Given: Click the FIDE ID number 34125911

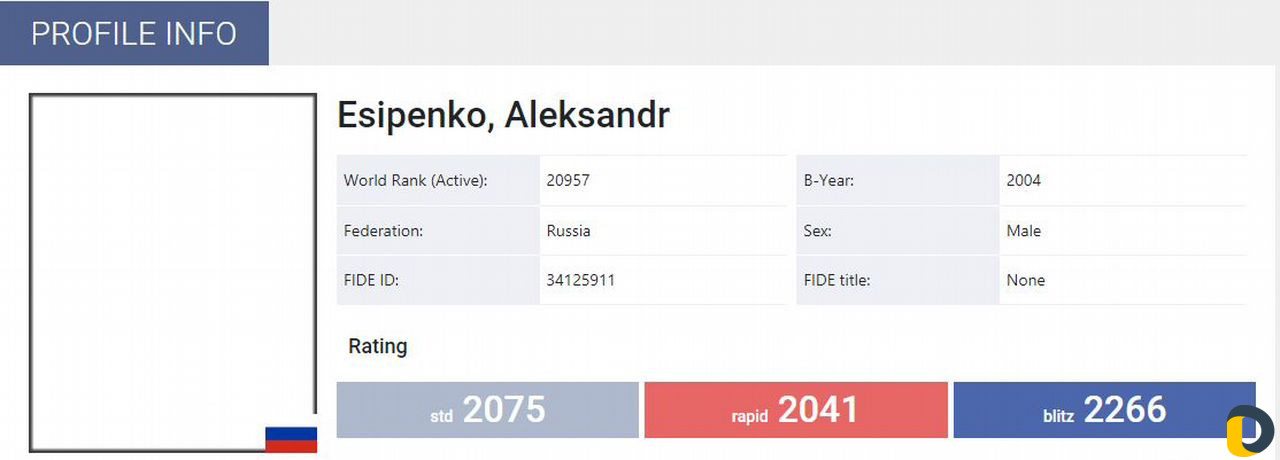Looking at the screenshot, I should coord(580,280).
